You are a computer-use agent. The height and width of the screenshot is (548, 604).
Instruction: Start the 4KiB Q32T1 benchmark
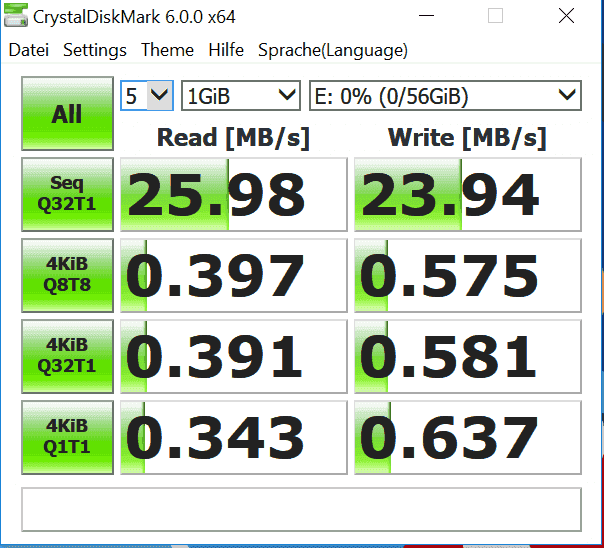(x=67, y=356)
